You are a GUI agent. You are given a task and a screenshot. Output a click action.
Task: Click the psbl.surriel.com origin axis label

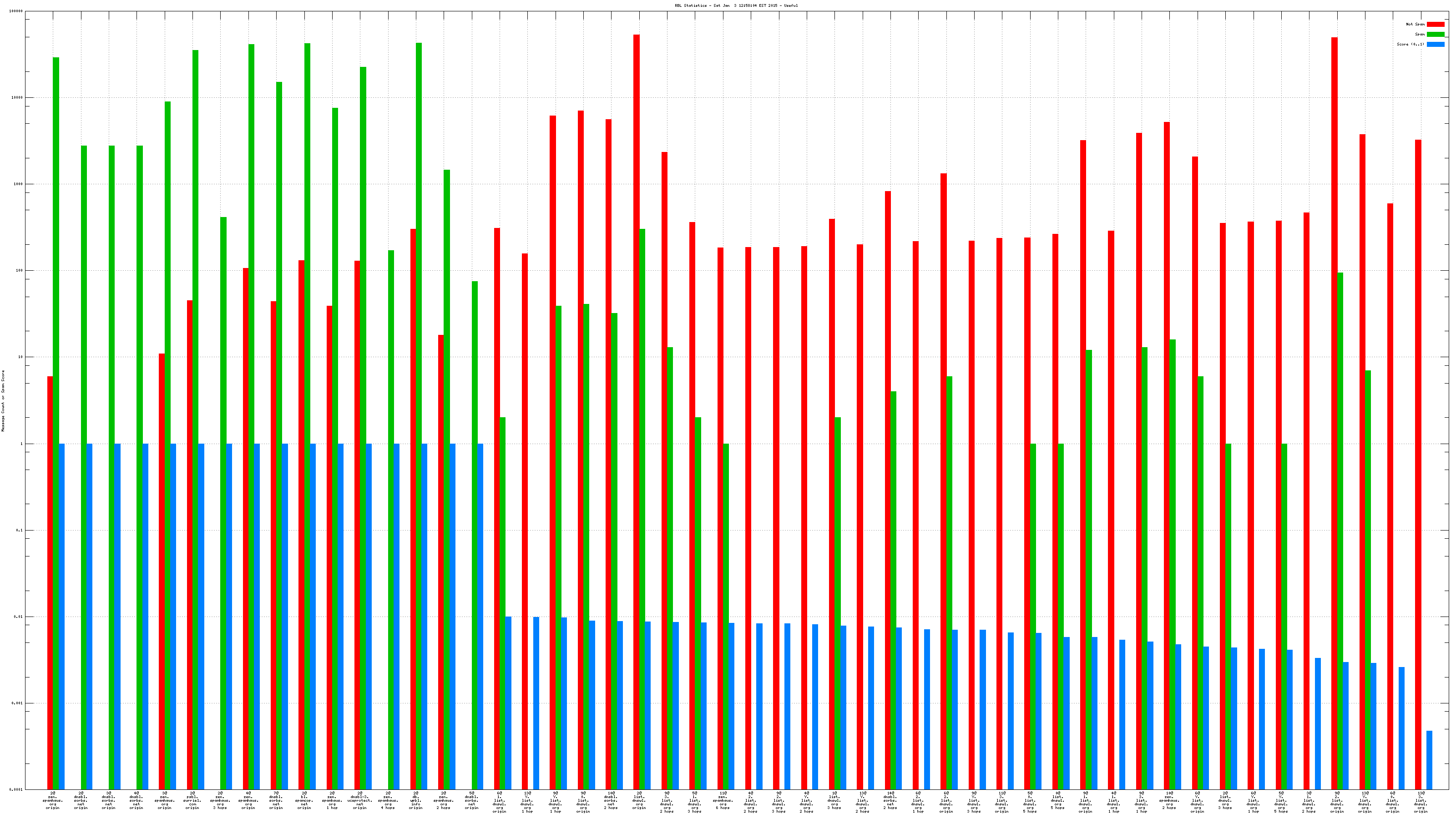click(x=192, y=800)
